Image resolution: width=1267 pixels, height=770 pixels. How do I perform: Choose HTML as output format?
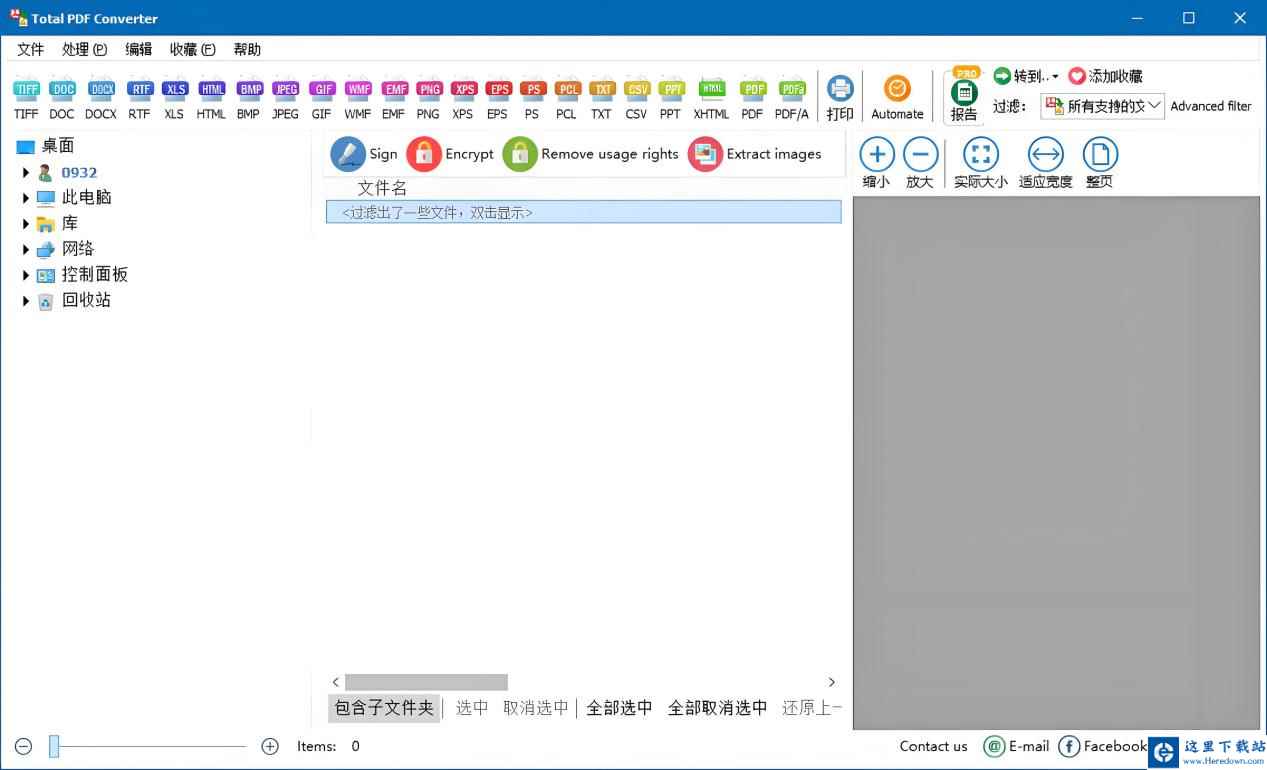211,98
